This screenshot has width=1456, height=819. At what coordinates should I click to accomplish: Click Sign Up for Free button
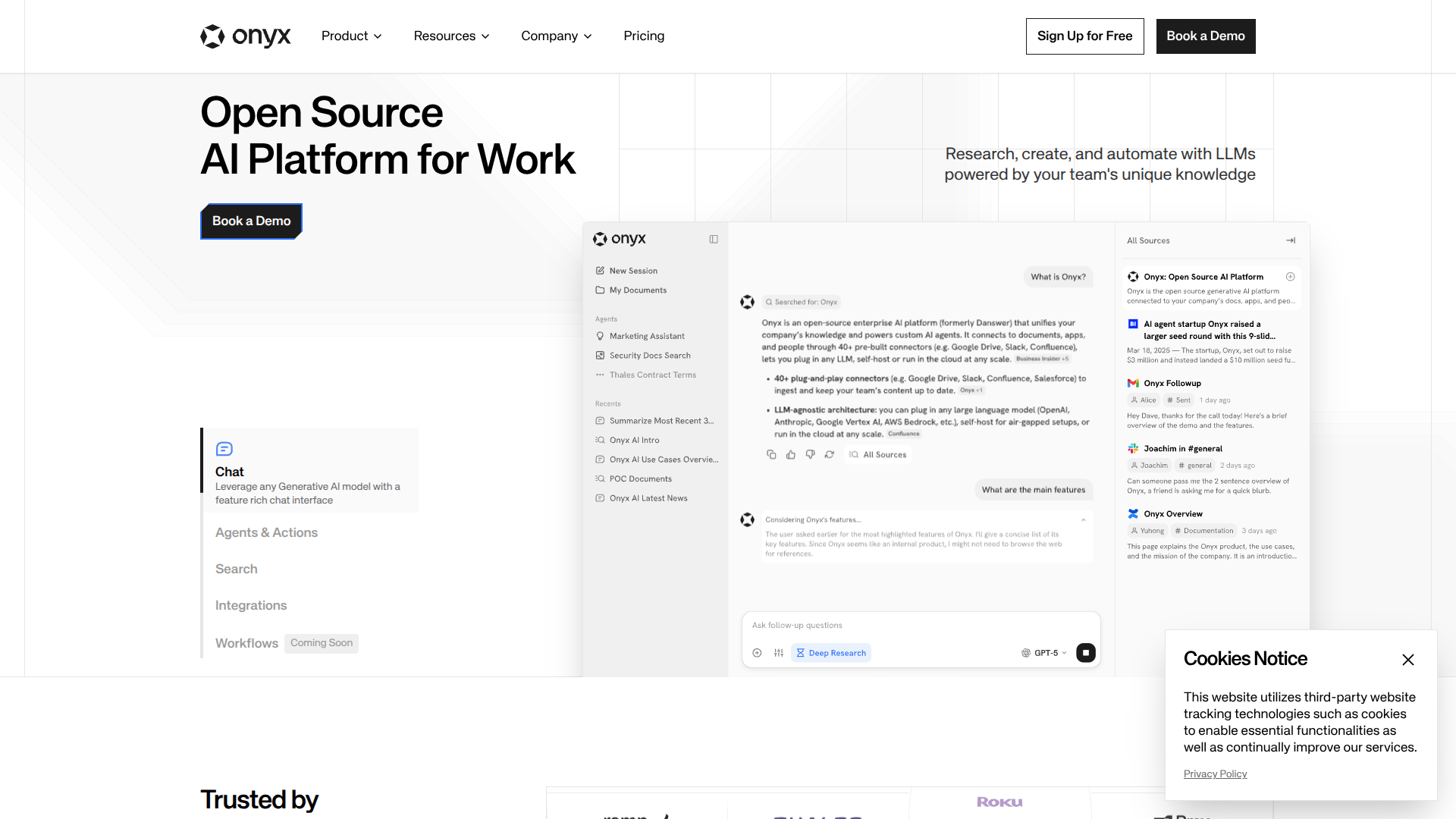tap(1084, 36)
